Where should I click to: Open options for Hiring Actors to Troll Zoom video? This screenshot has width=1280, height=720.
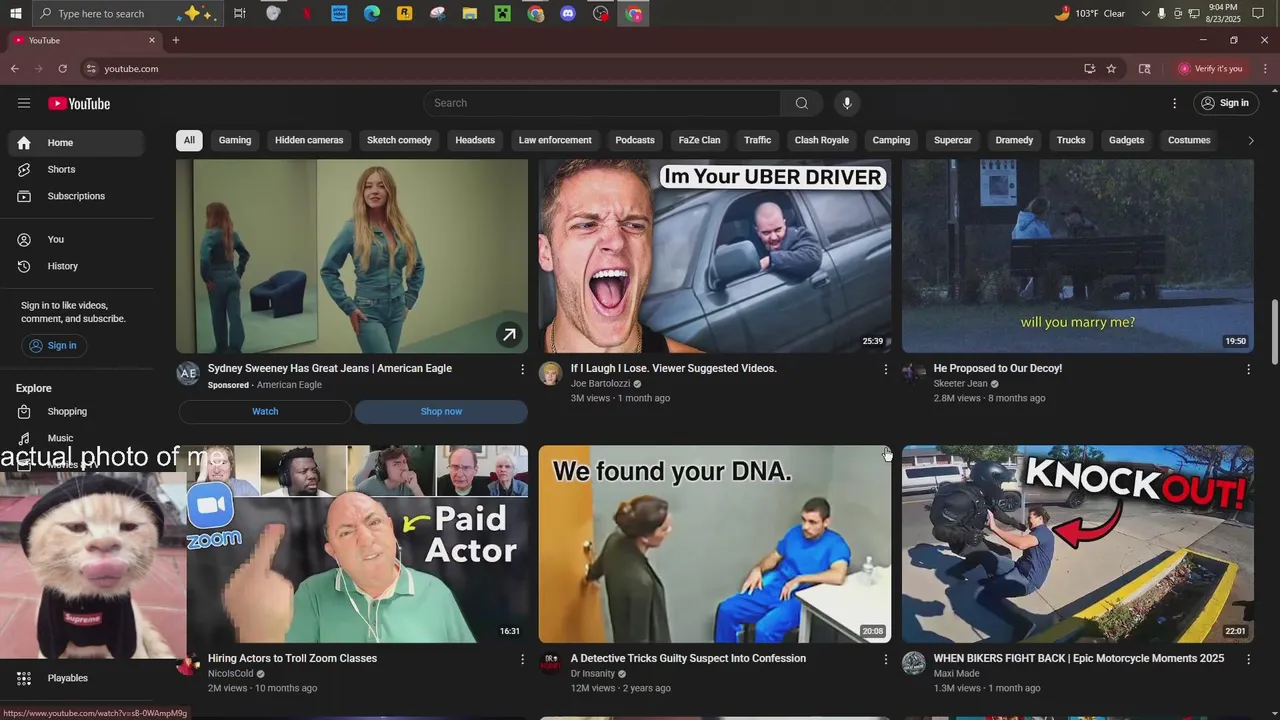tap(522, 659)
